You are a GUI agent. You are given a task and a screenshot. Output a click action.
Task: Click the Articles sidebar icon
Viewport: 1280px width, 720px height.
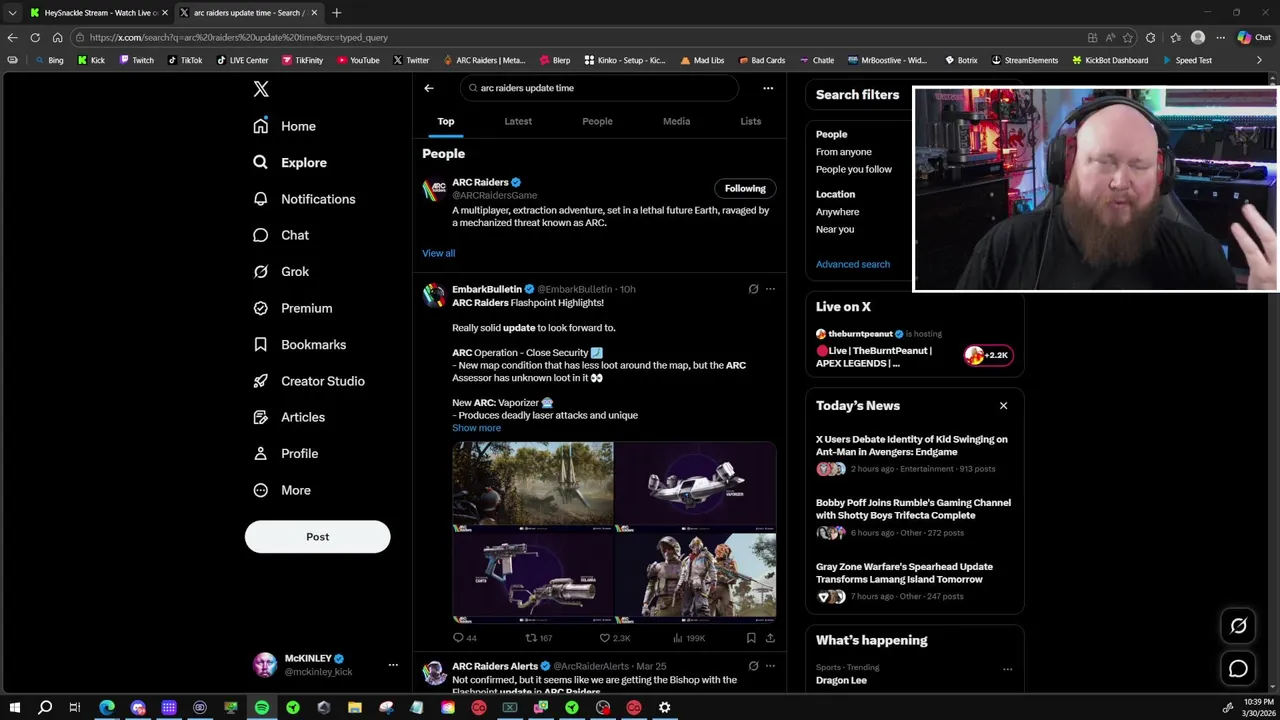[260, 417]
